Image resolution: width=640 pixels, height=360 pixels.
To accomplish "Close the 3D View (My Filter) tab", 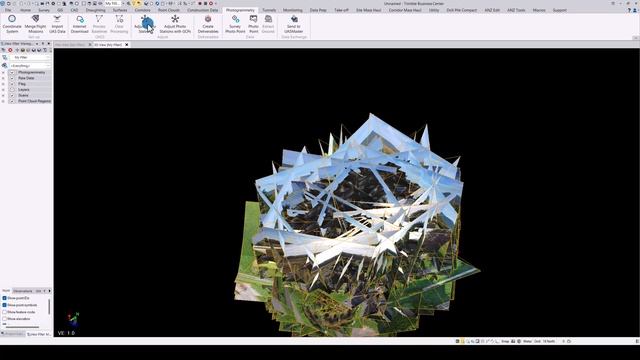I will (127, 44).
